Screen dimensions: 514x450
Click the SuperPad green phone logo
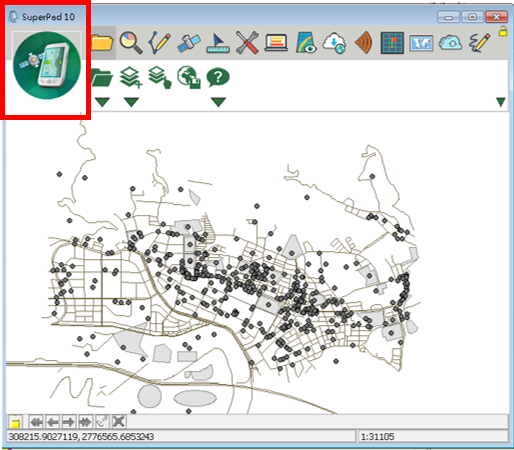47,65
